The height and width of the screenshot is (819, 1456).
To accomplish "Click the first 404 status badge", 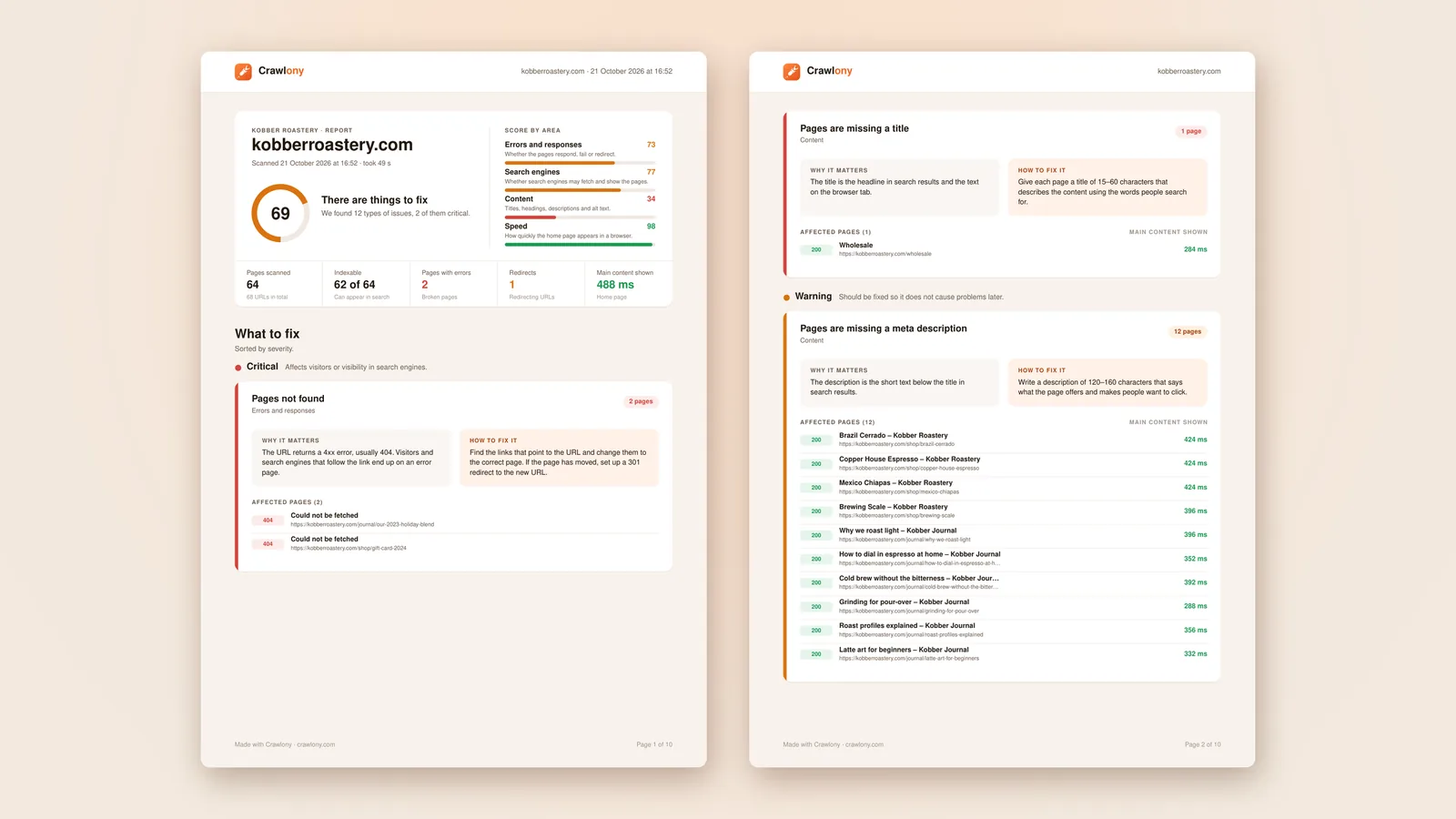I will point(268,521).
